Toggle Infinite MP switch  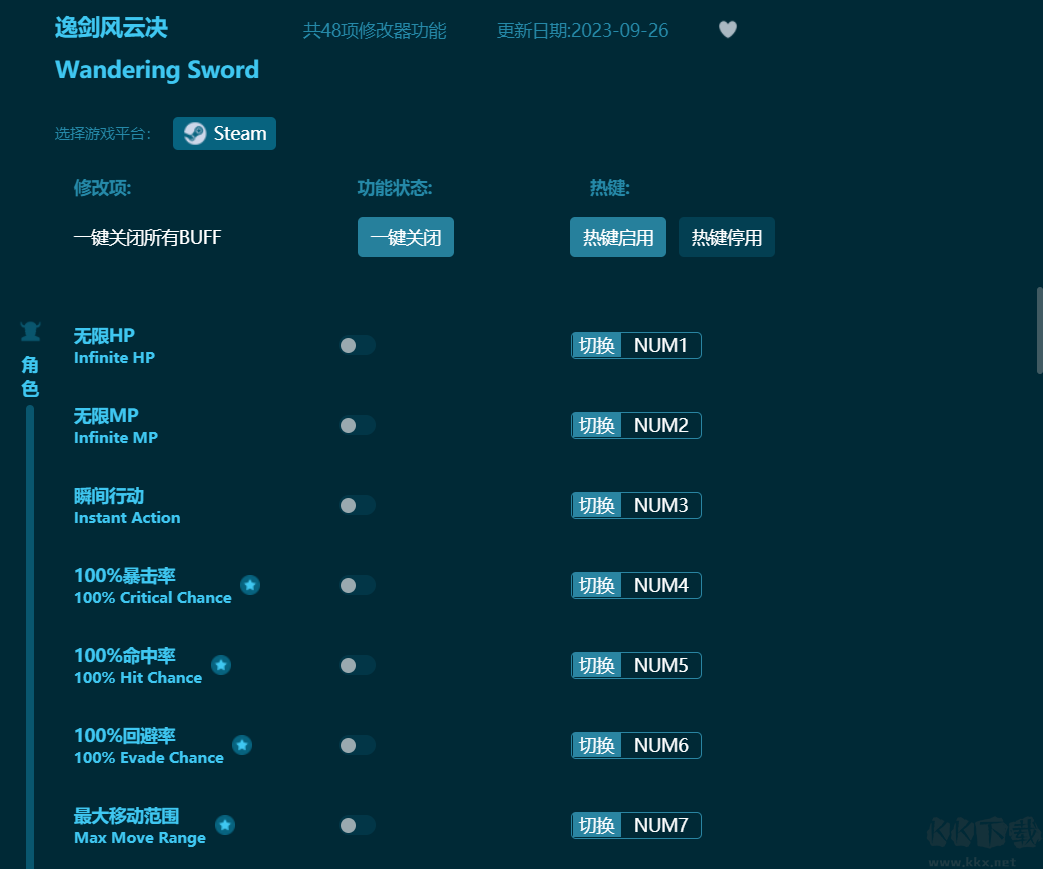pyautogui.click(x=357, y=425)
